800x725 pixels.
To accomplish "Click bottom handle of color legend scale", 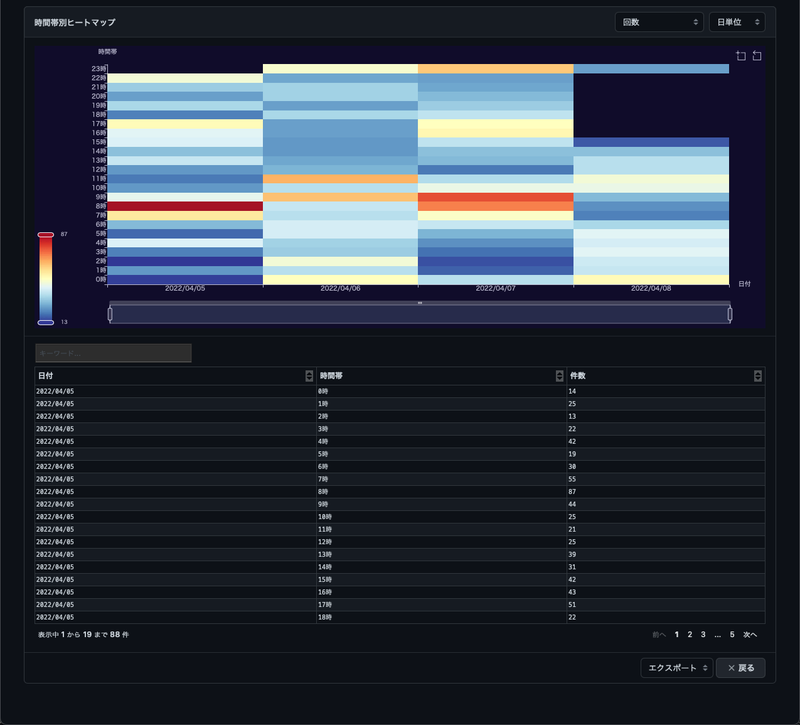I will (x=45, y=322).
